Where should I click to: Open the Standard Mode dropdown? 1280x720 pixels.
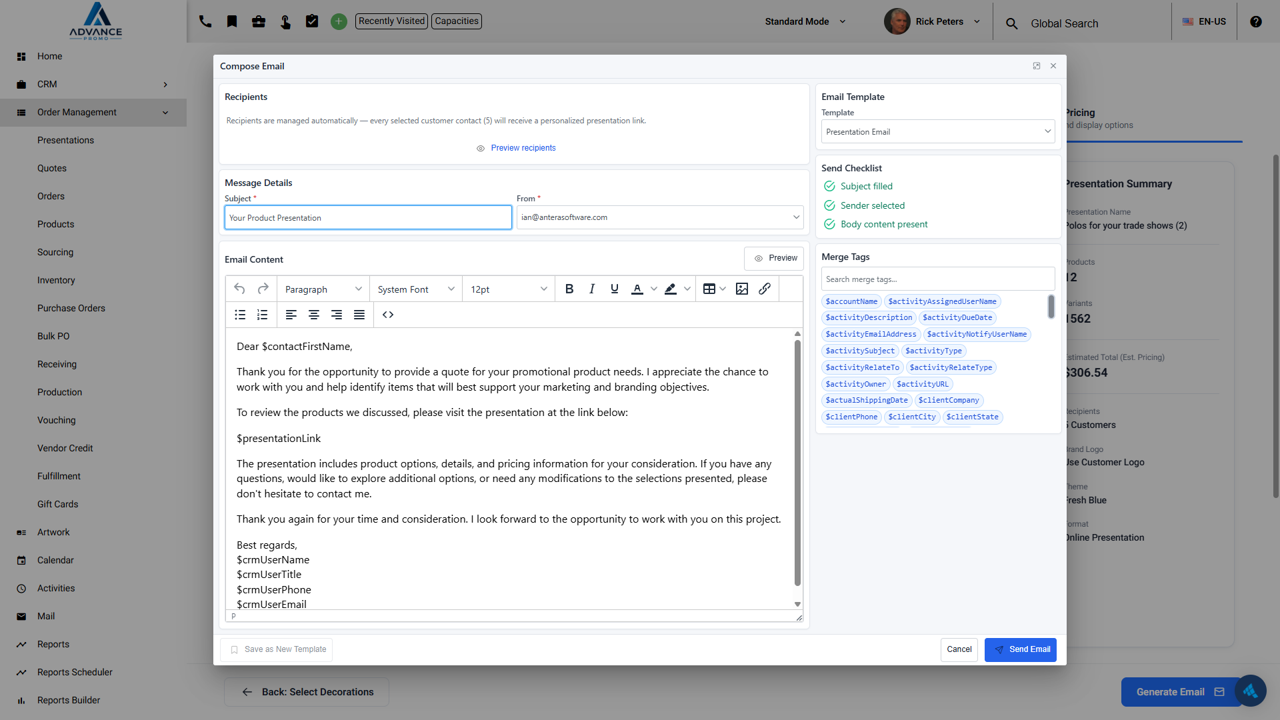(805, 21)
